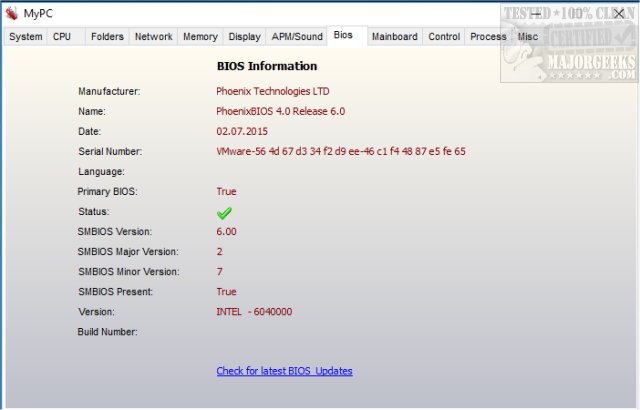
Task: Click the Name: label
Action: 91,111
